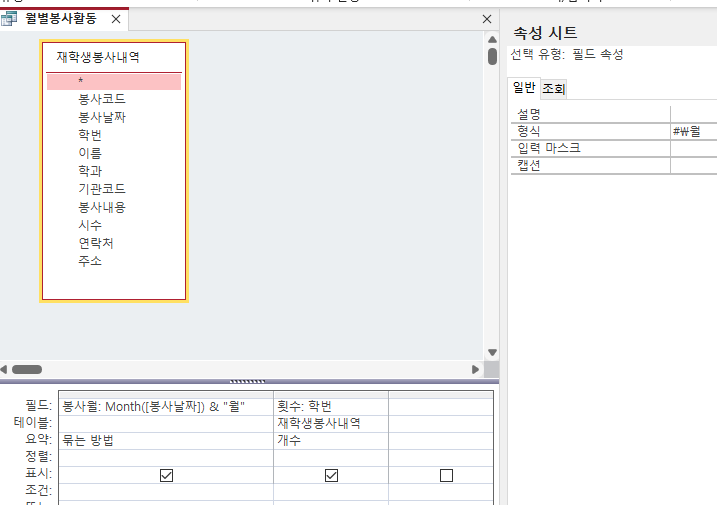Screen dimensions: 717x505
Task: Open 요약 dropdown showing 묶는 방법
Action: pyautogui.click(x=165, y=441)
